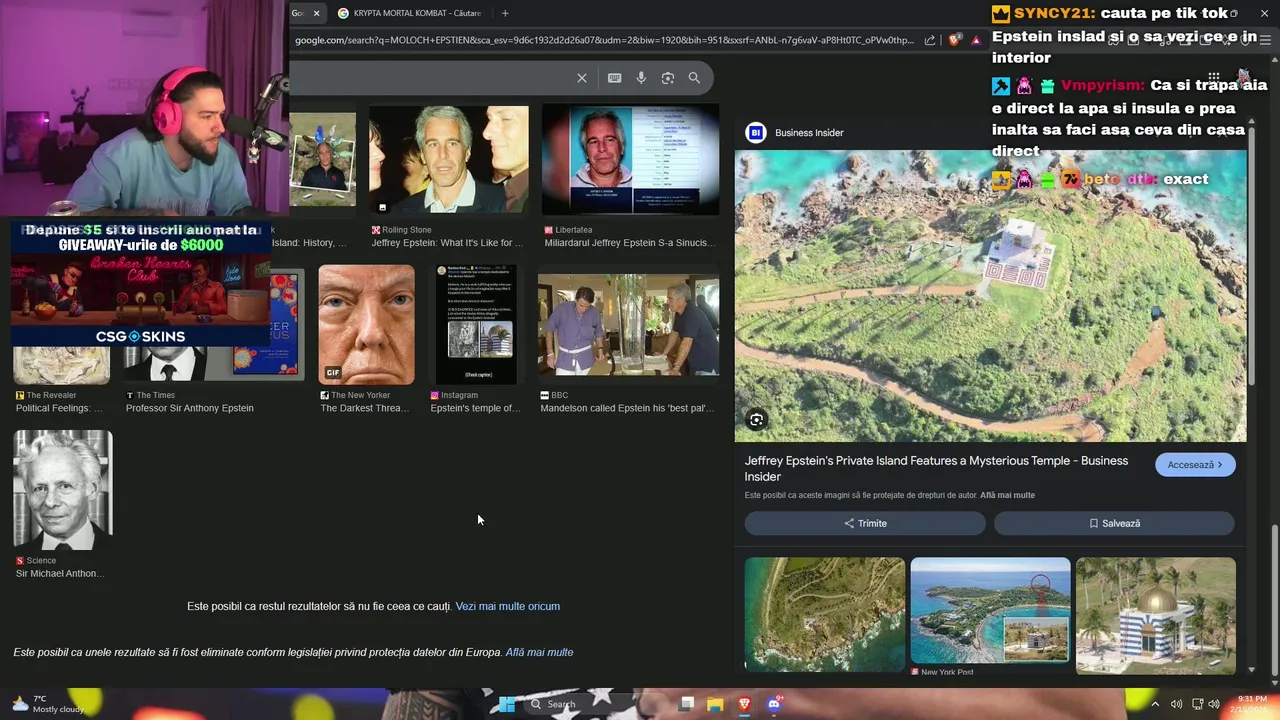The image size is (1280, 720).
Task: Open Brave browser from the taskbar
Action: [x=744, y=704]
